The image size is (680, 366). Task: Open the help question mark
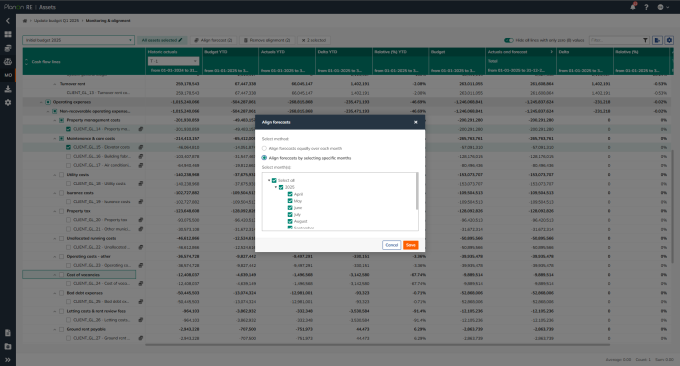[x=646, y=7]
